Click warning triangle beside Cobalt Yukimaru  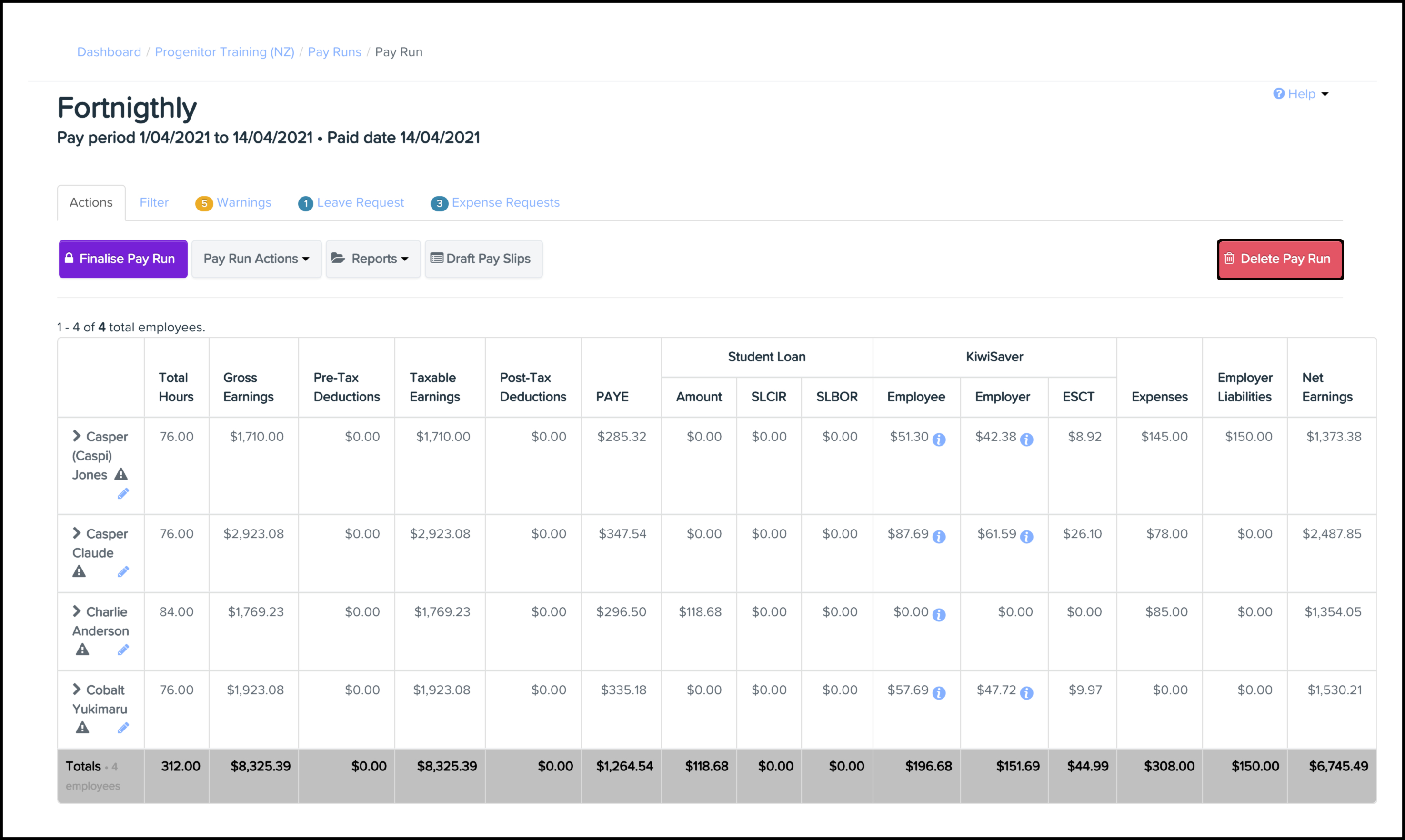click(83, 728)
